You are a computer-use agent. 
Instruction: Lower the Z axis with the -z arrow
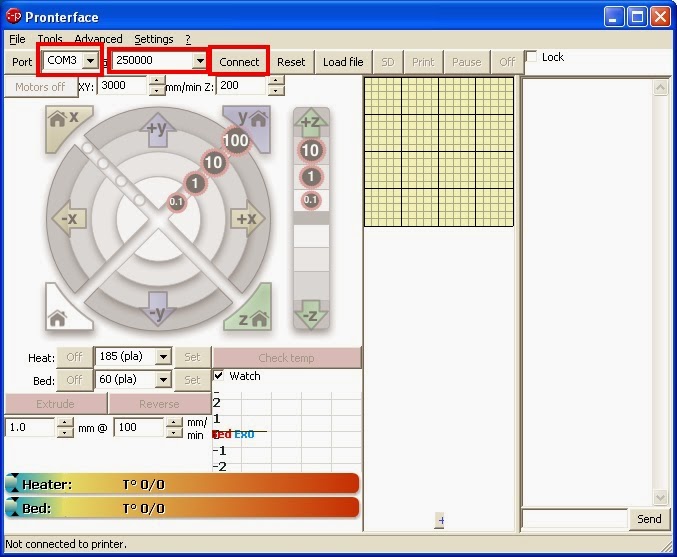click(311, 315)
